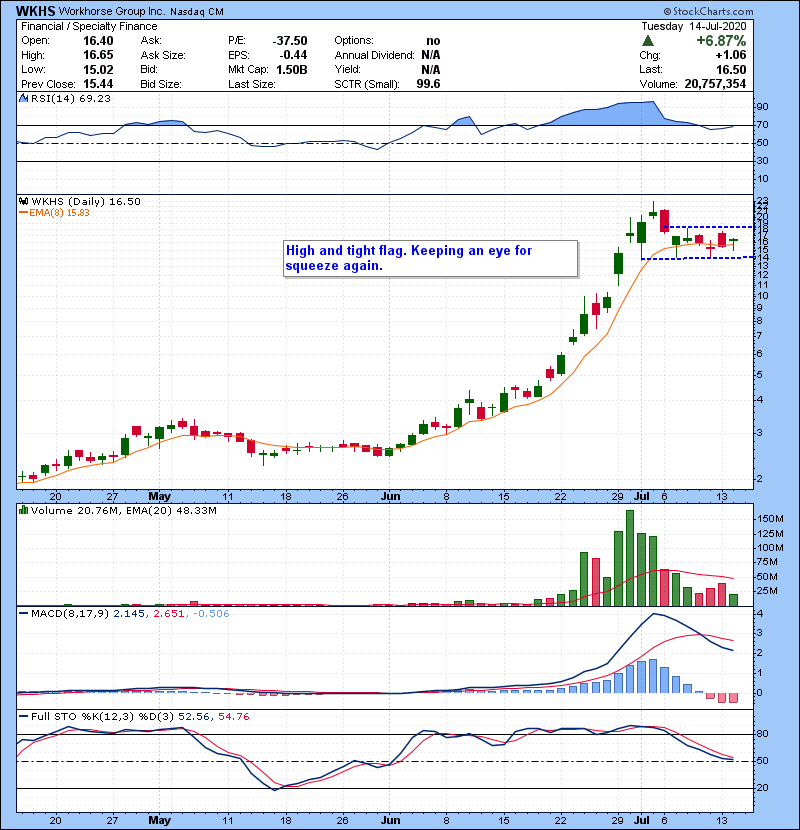Viewport: 800px width, 830px height.
Task: Click the Open value 16.40
Action: click(98, 41)
